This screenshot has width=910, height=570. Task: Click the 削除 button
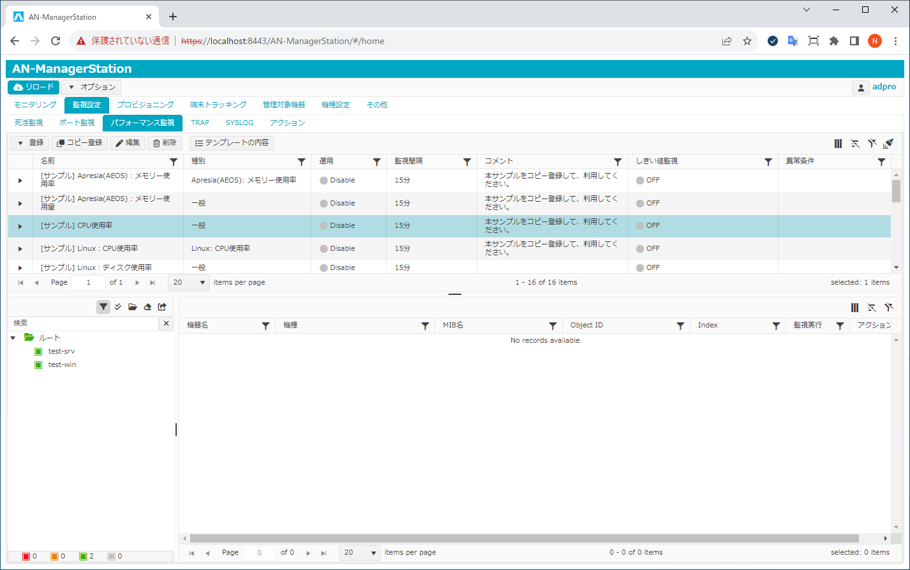[x=165, y=143]
